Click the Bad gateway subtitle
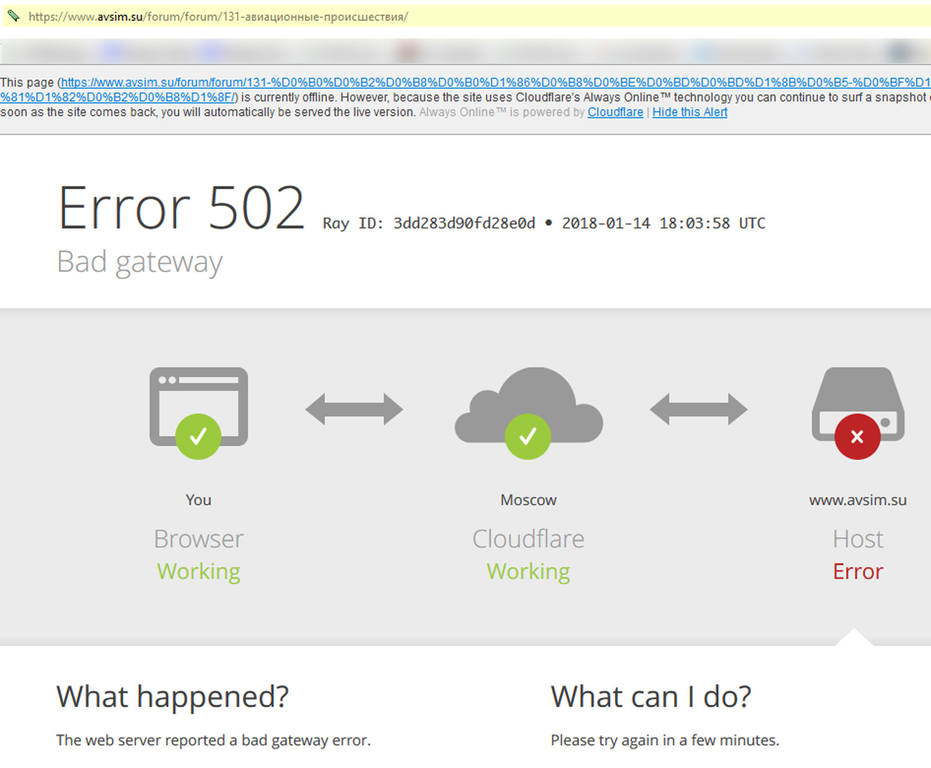The image size is (931, 768). click(x=140, y=262)
